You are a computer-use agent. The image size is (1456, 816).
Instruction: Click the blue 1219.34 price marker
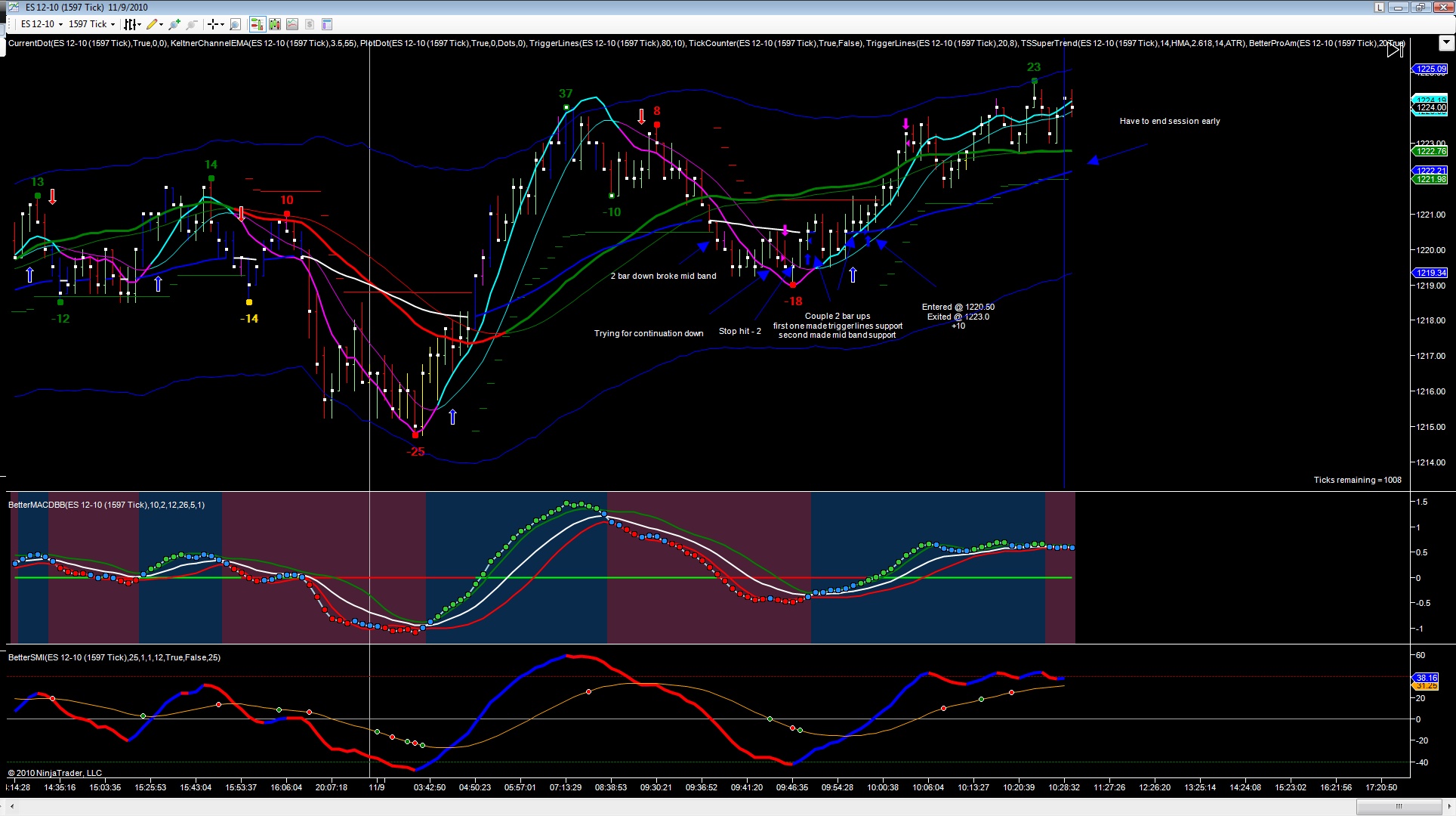click(1430, 273)
